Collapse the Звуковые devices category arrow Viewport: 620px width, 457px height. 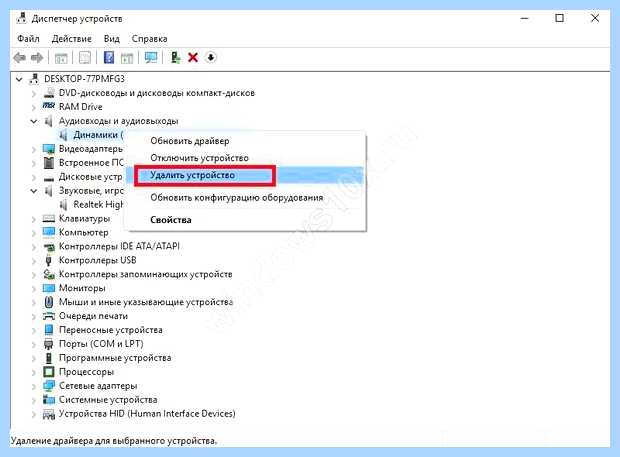[34, 191]
